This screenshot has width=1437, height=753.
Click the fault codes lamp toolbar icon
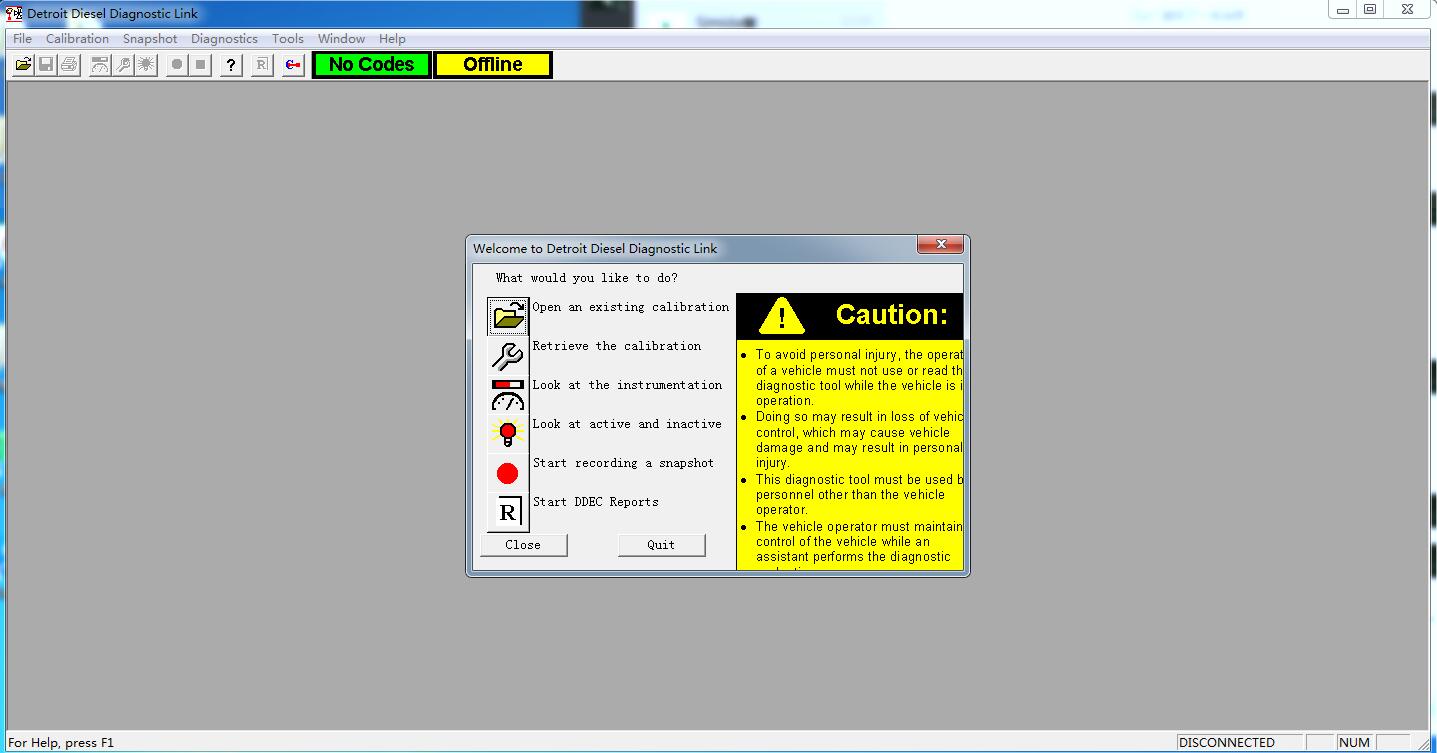point(146,65)
